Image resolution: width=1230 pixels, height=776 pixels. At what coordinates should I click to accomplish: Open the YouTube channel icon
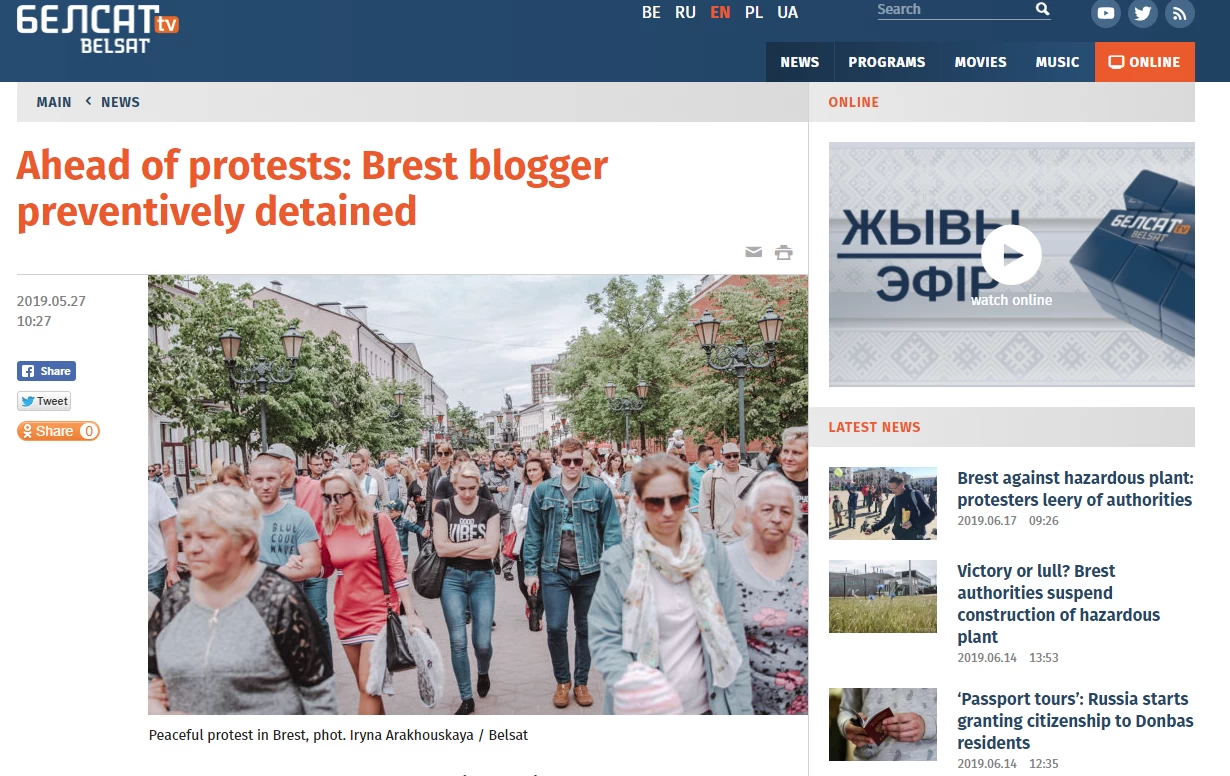coord(1105,13)
